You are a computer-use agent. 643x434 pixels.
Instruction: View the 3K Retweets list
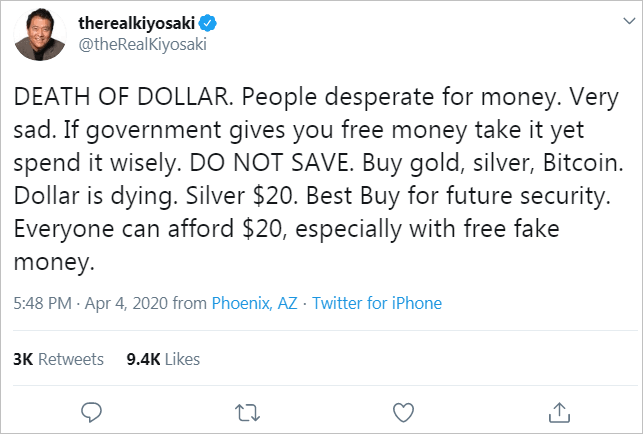58,358
